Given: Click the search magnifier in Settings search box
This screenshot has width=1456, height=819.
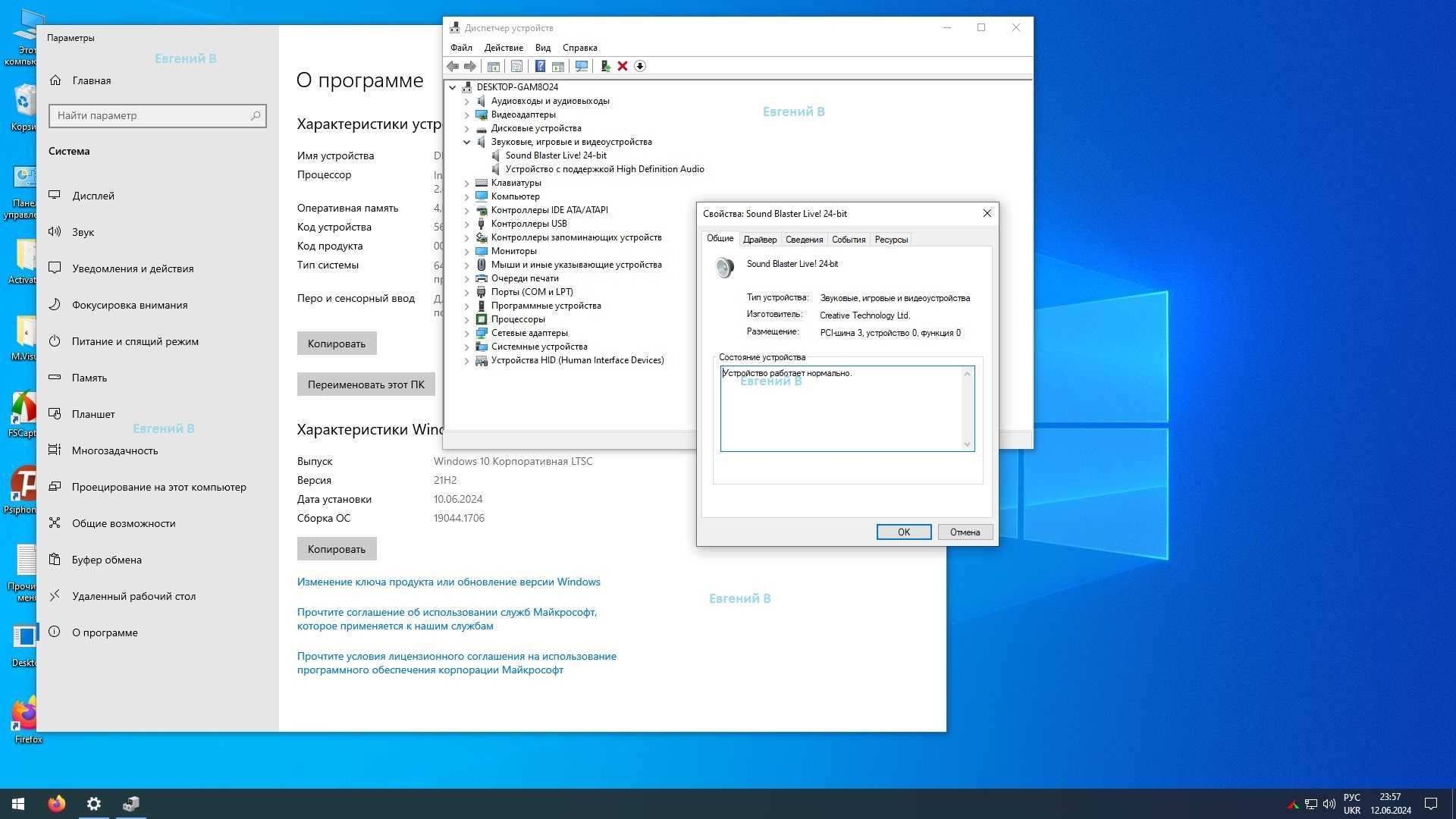Looking at the screenshot, I should coord(256,116).
